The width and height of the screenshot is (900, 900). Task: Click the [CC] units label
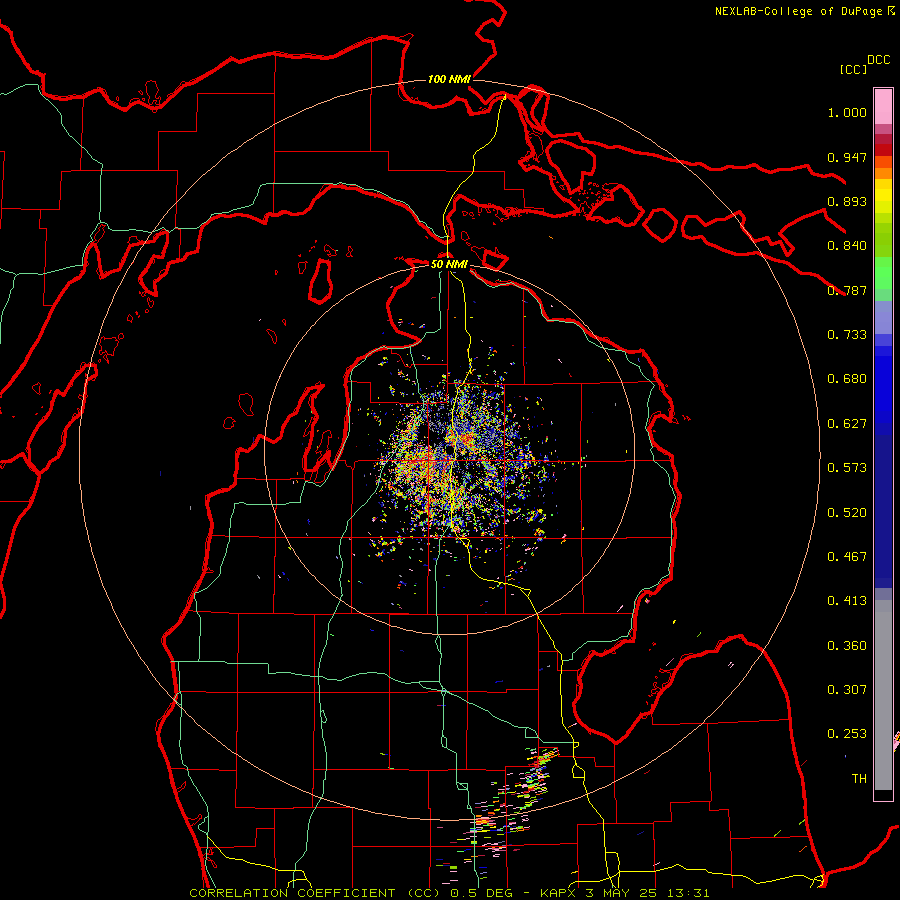pyautogui.click(x=853, y=69)
